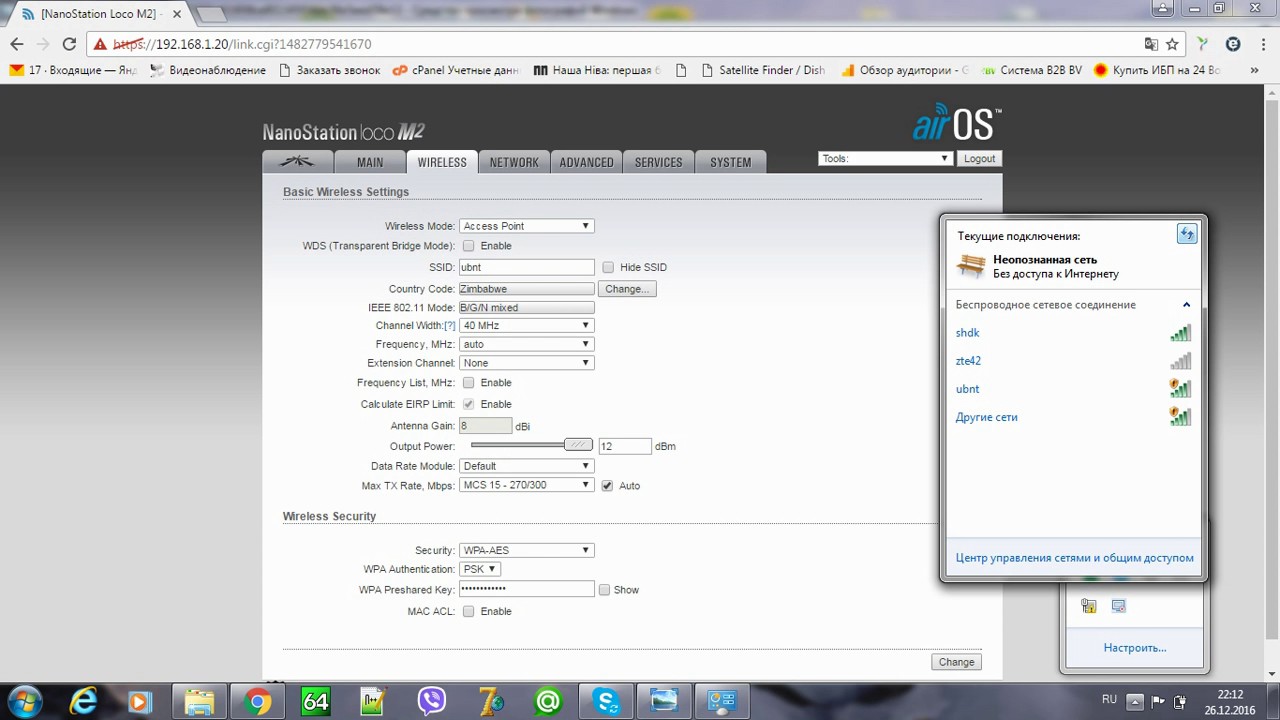Click the Output Power dBm value field

click(x=625, y=446)
